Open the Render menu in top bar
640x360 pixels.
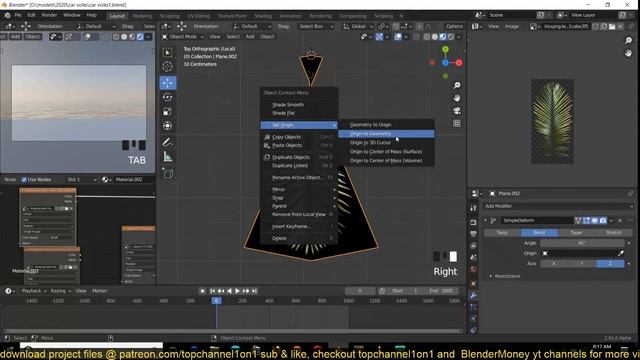pyautogui.click(x=49, y=15)
